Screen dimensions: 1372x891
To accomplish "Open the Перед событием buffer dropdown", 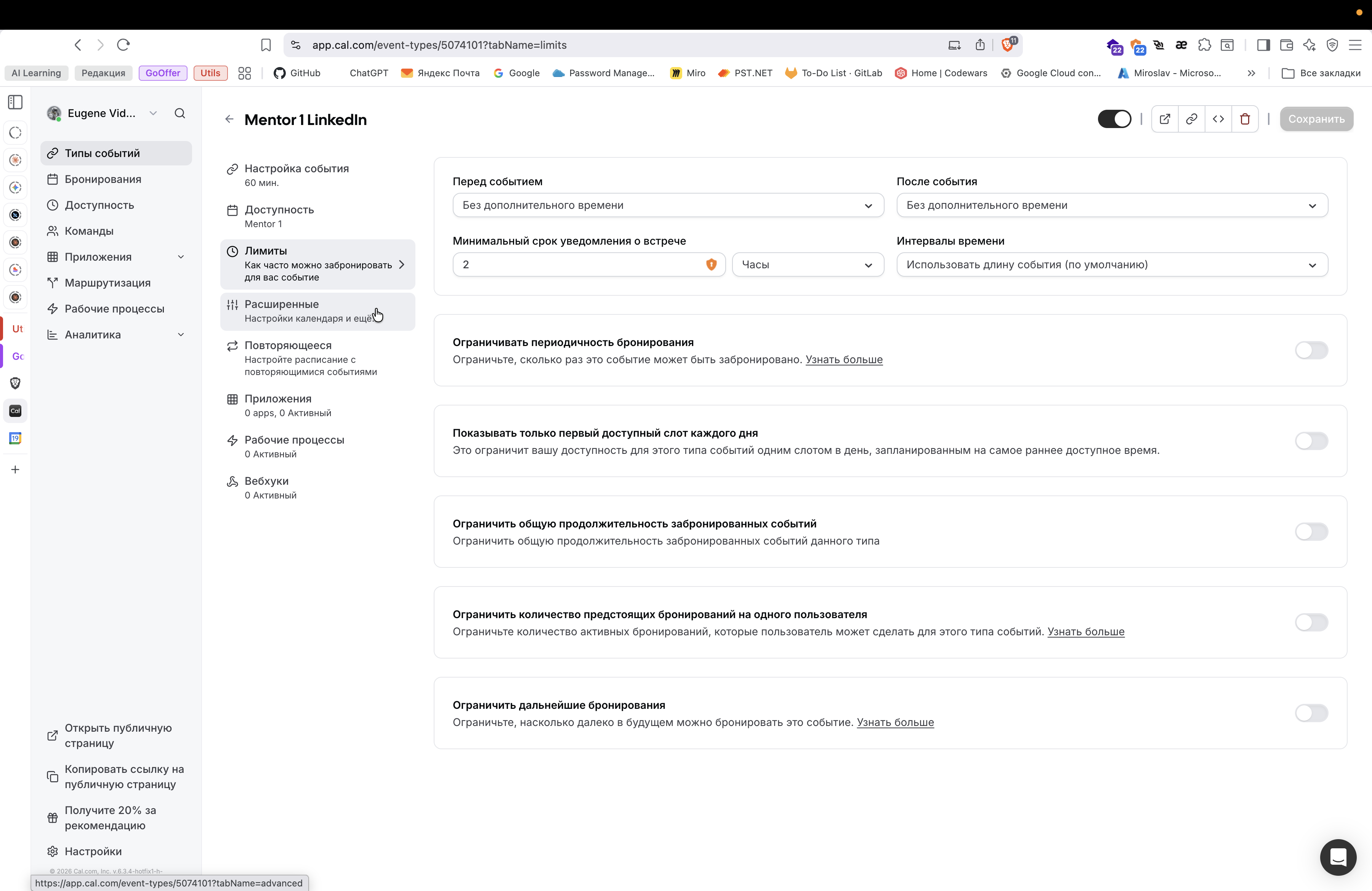I will (668, 205).
